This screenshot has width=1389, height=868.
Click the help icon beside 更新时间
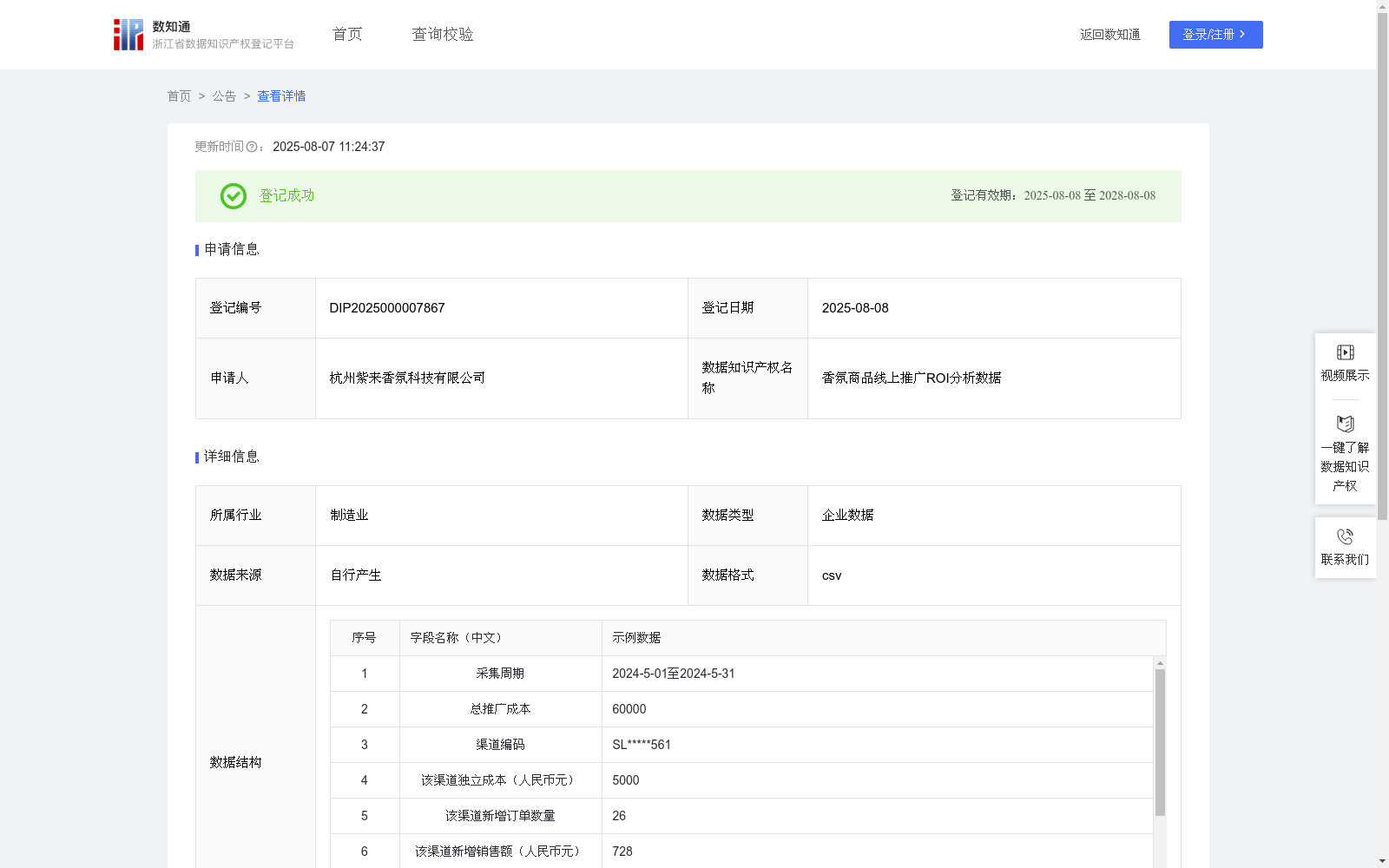pyautogui.click(x=252, y=147)
